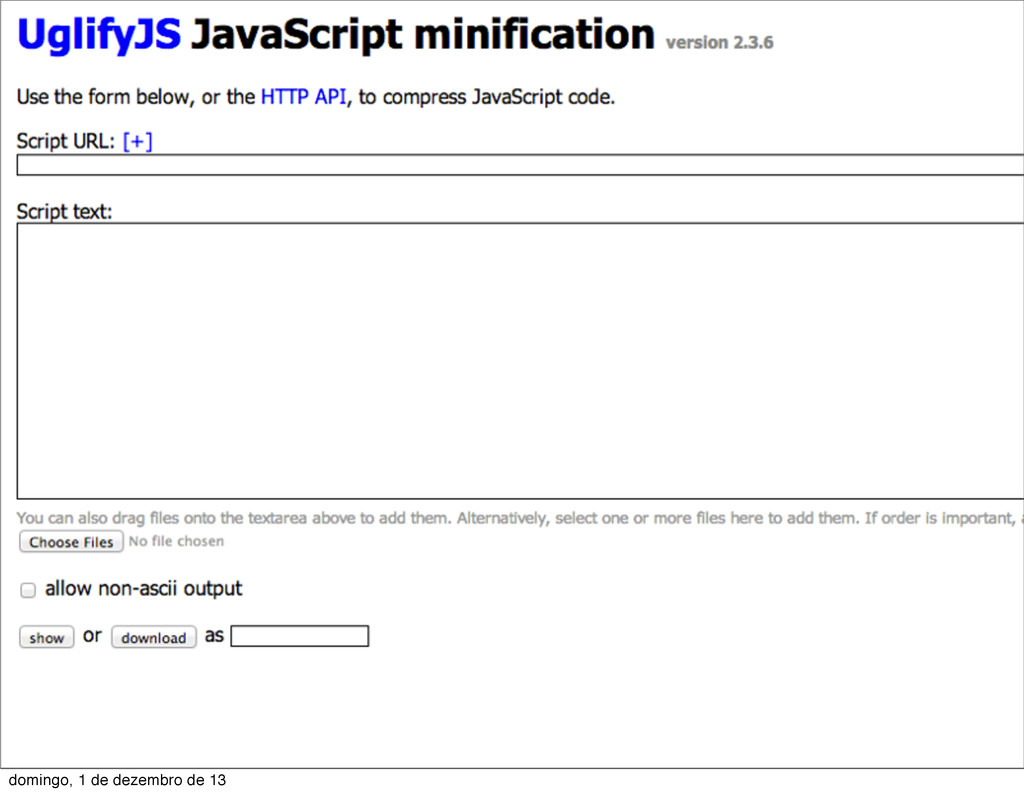Open the UglifyJS title link
The height and width of the screenshot is (794, 1024).
point(99,35)
